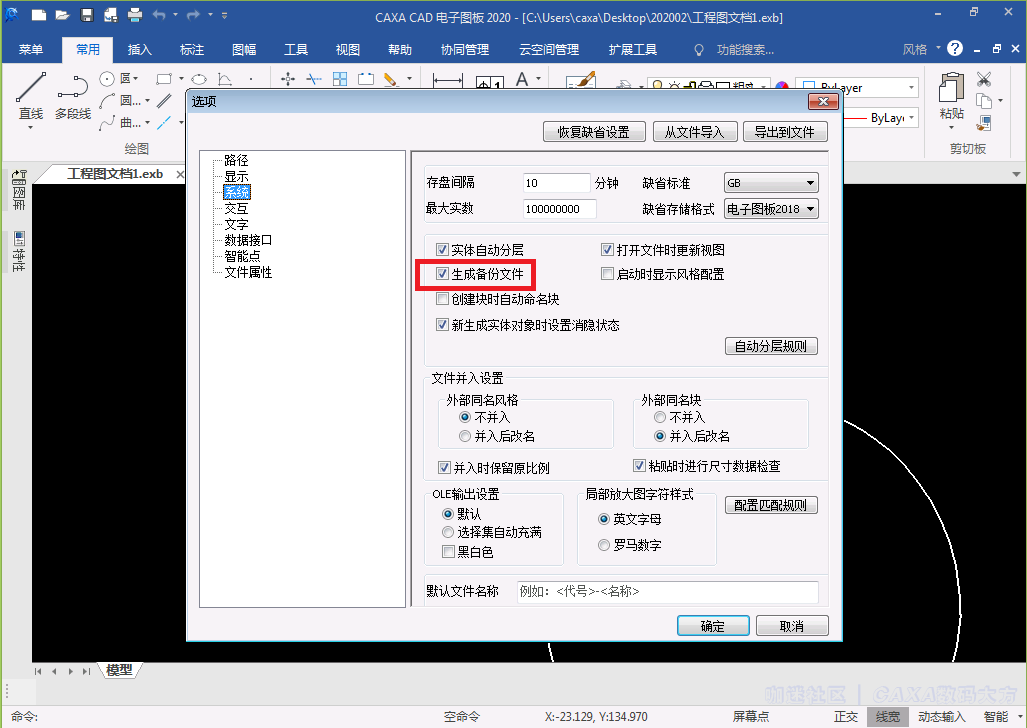Open 缺省标准 GB dropdown

click(772, 183)
